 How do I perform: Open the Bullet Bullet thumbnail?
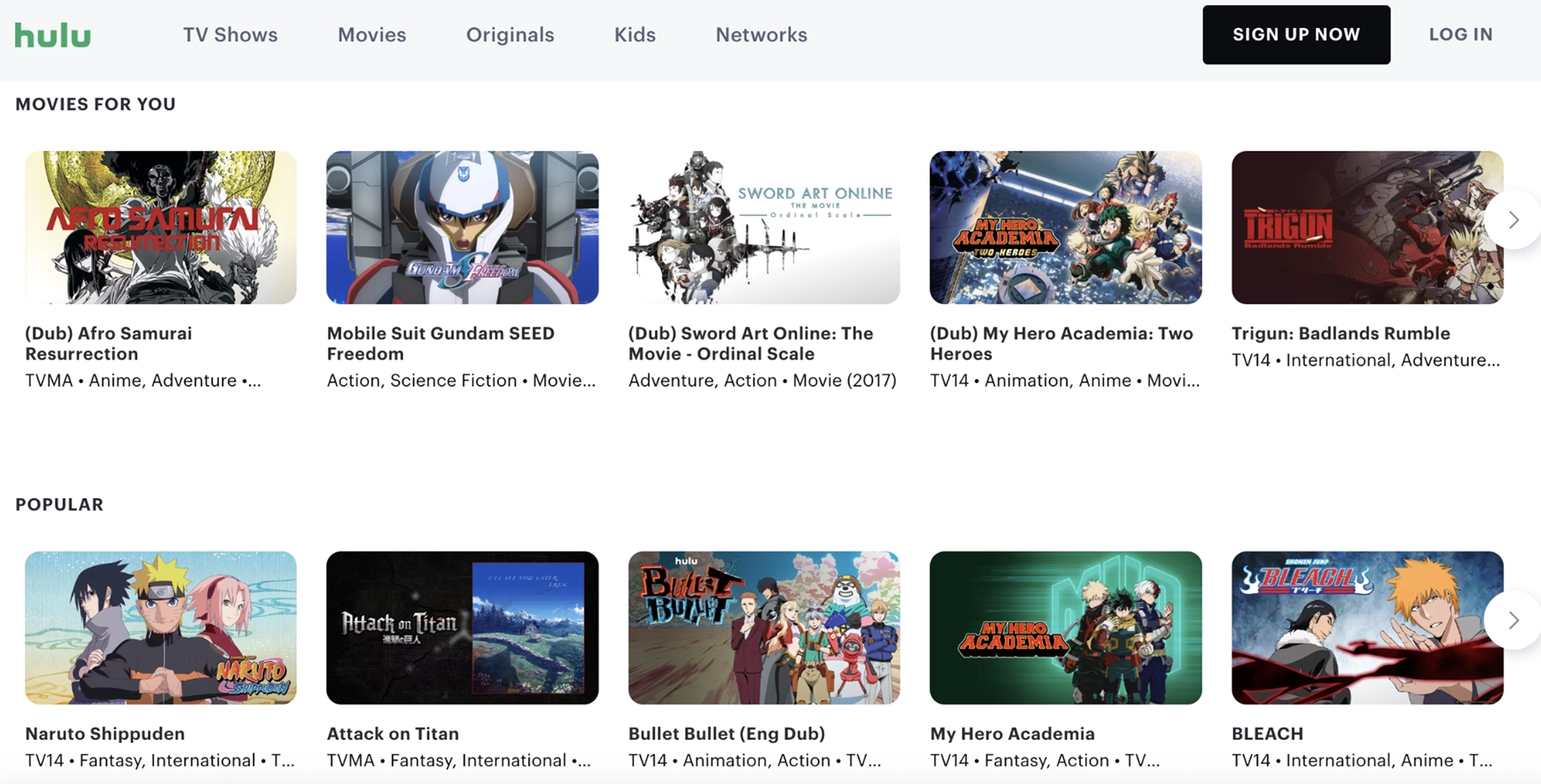(764, 628)
